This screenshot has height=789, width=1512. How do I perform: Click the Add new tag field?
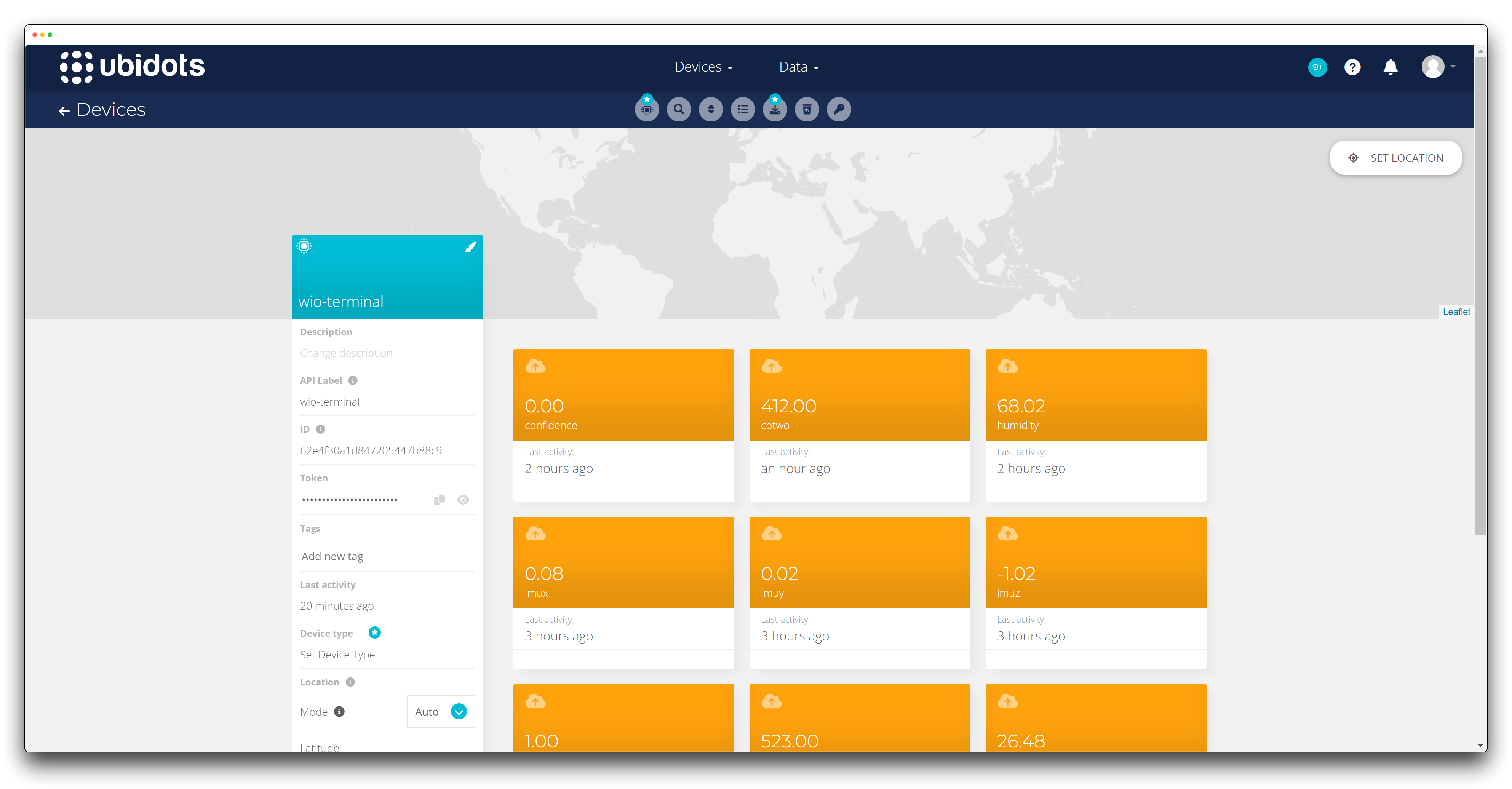pos(387,556)
